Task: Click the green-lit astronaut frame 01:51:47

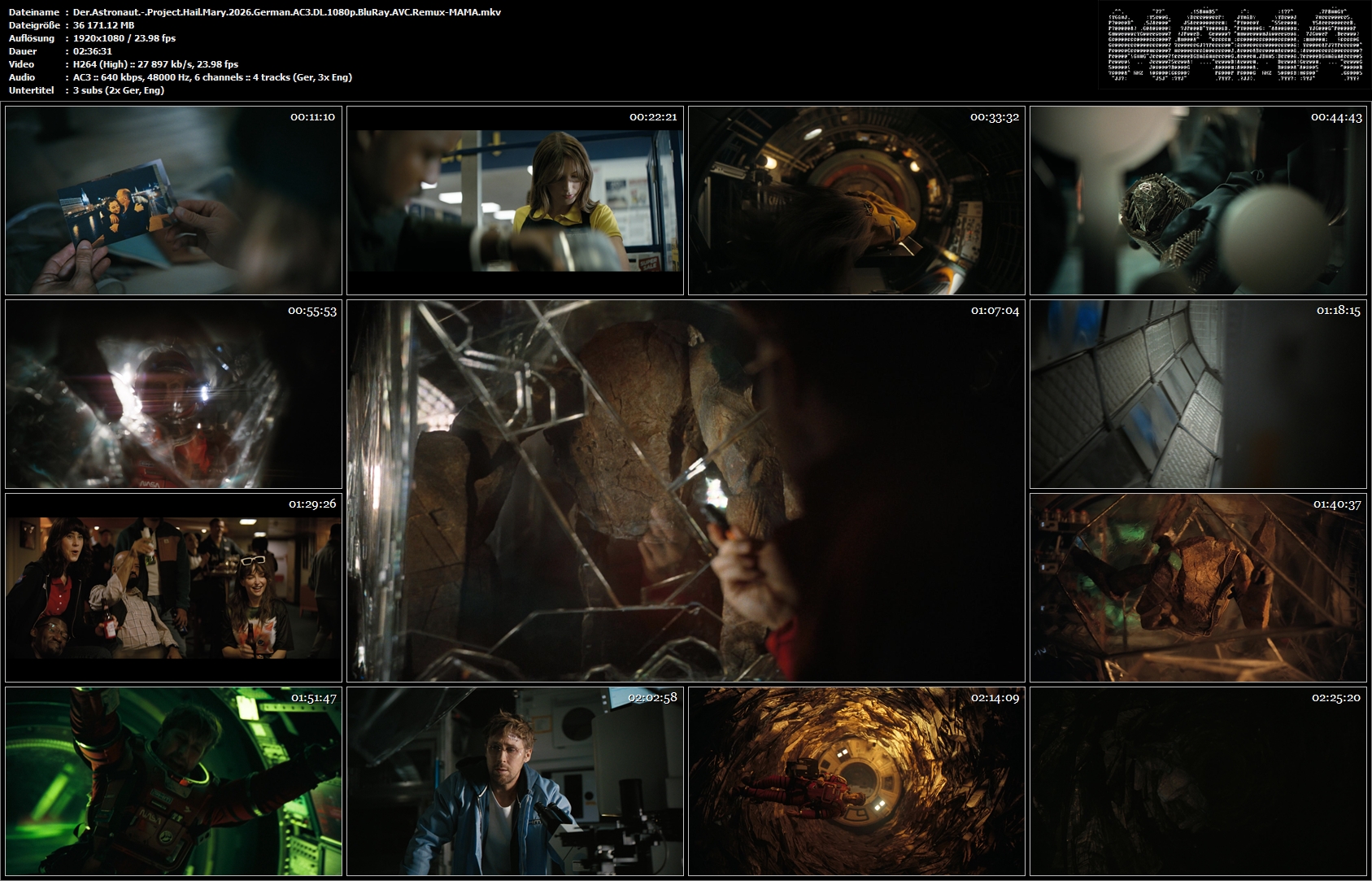Action: 173,781
